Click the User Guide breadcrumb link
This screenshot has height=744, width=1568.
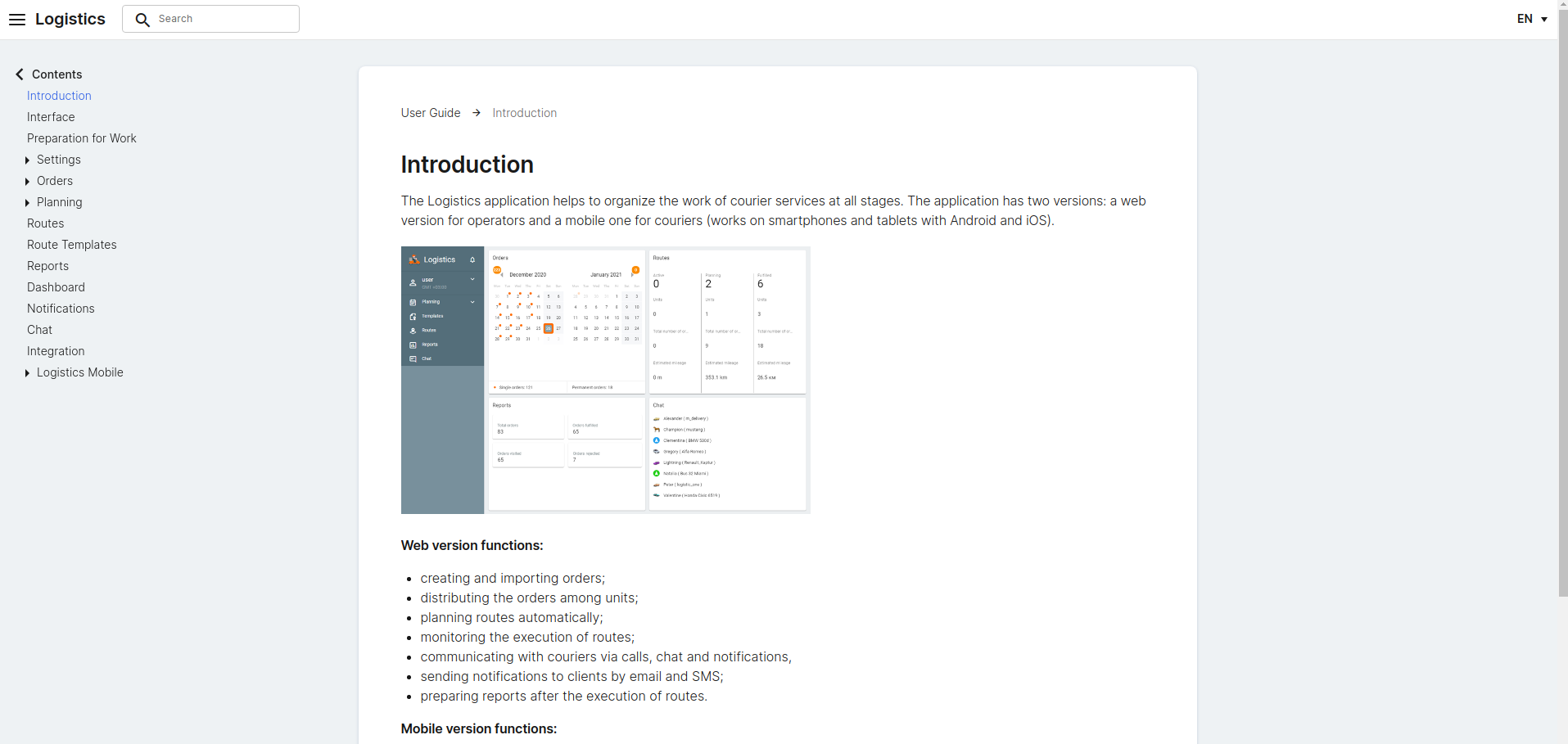pos(431,113)
